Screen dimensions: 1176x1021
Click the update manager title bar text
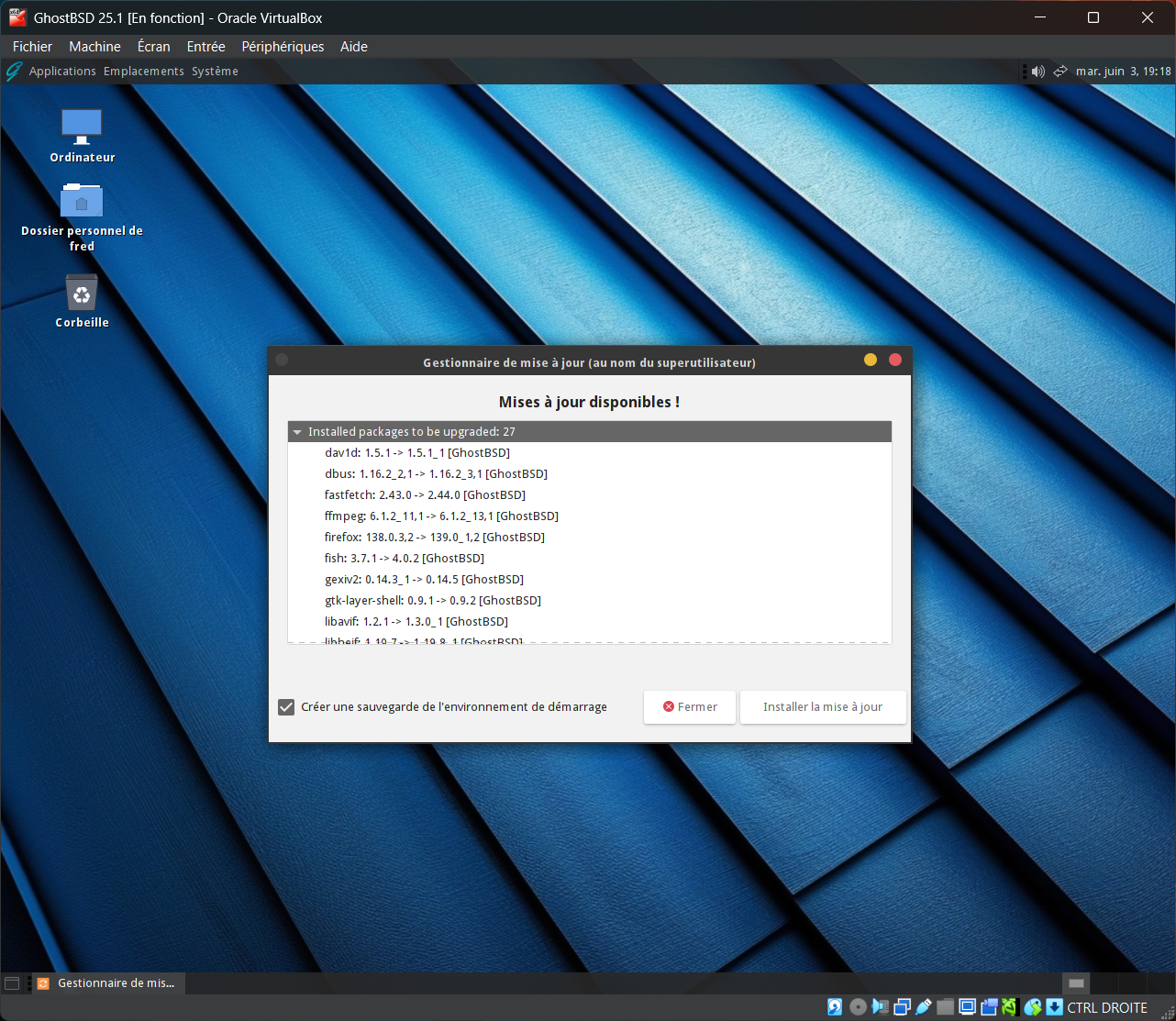[589, 362]
